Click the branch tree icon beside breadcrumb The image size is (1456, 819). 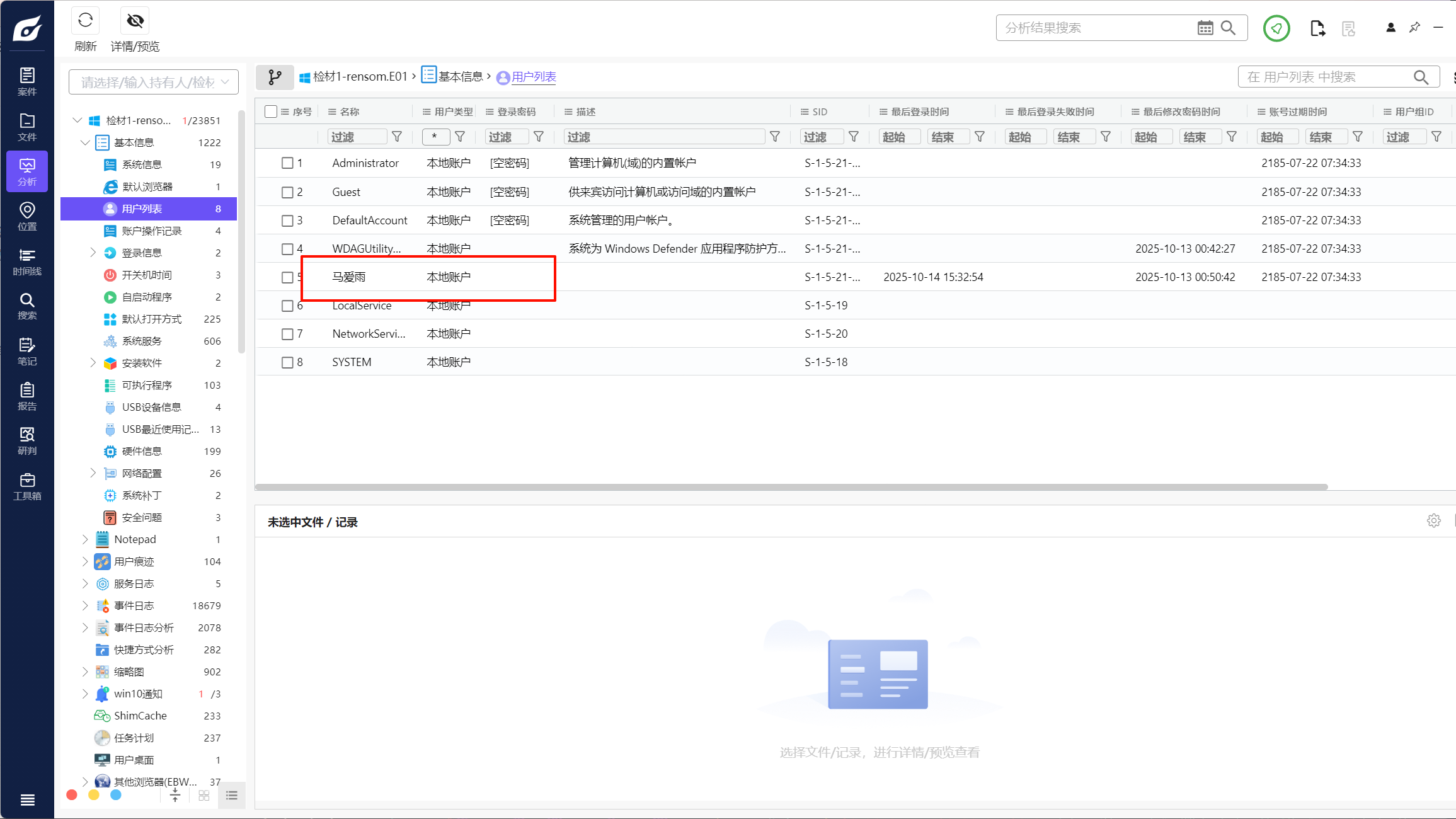(x=275, y=77)
